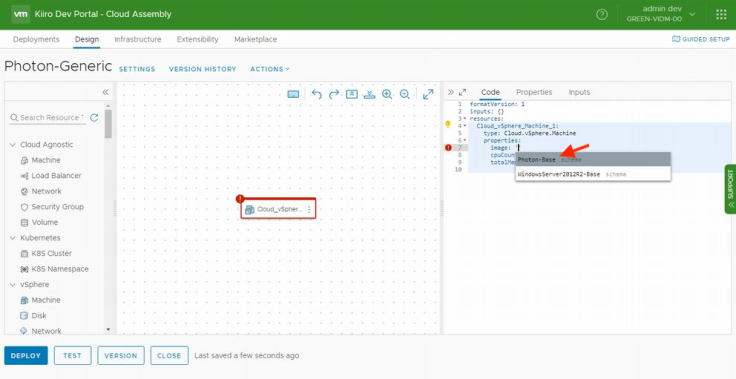Image resolution: width=736 pixels, height=379 pixels.
Task: Click the error marker on line 7
Action: [x=448, y=147]
